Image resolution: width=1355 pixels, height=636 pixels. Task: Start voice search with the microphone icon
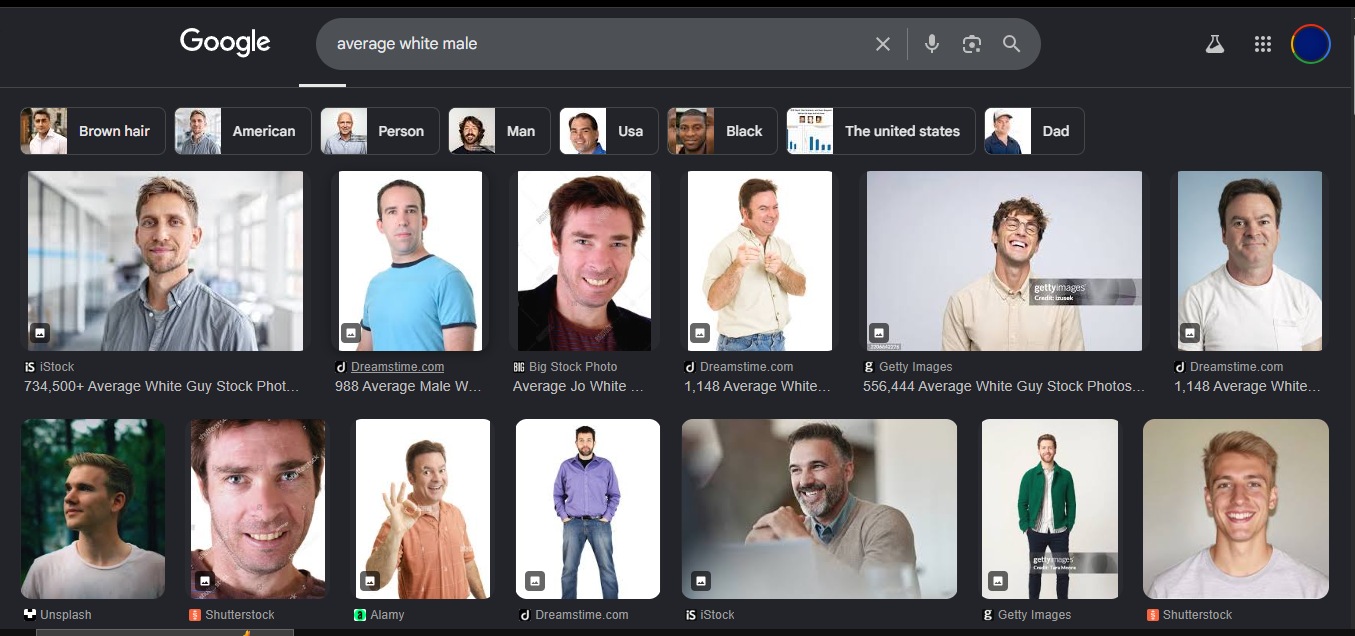[x=932, y=44]
